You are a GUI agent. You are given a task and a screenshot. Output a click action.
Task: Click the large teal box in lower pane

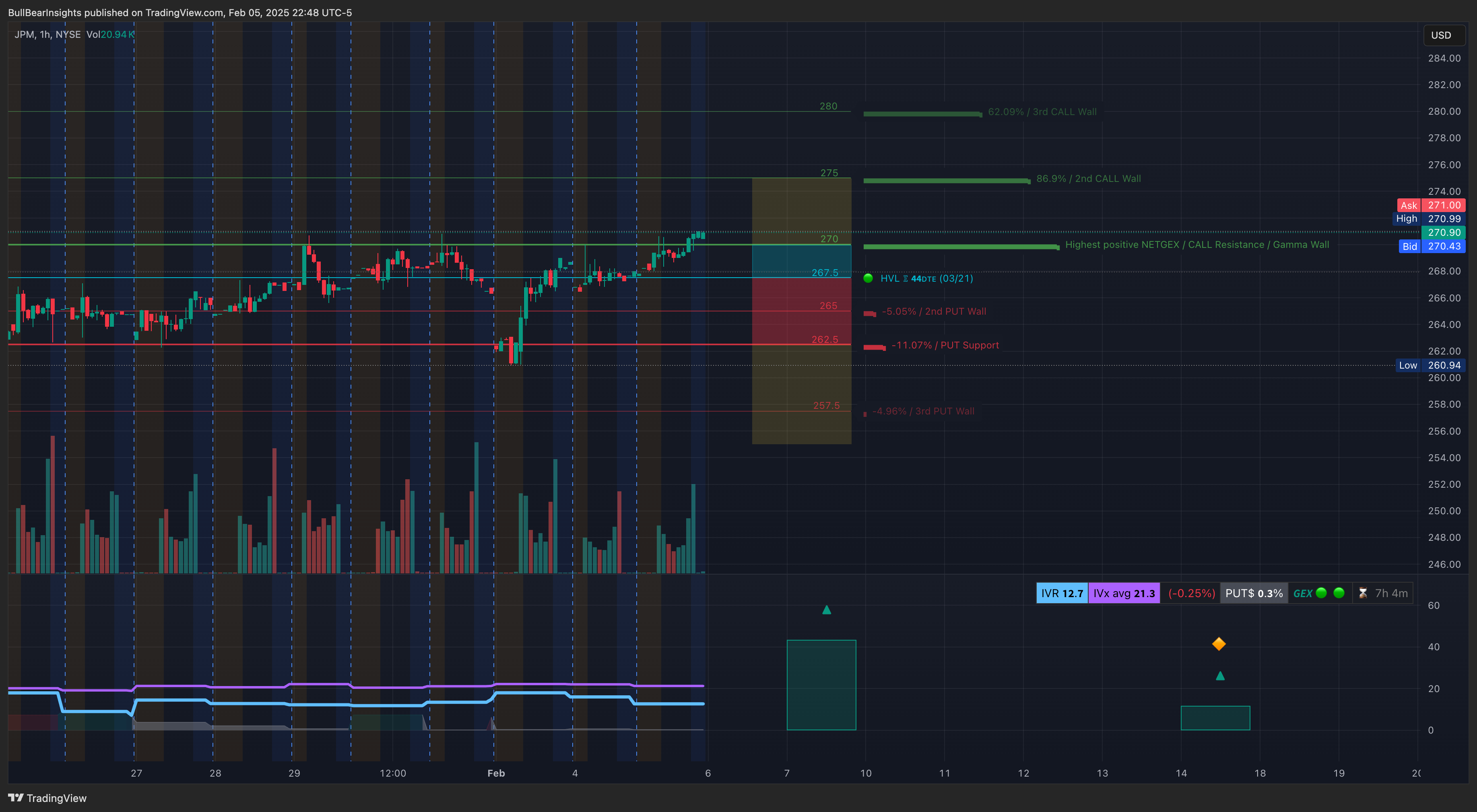tap(821, 685)
